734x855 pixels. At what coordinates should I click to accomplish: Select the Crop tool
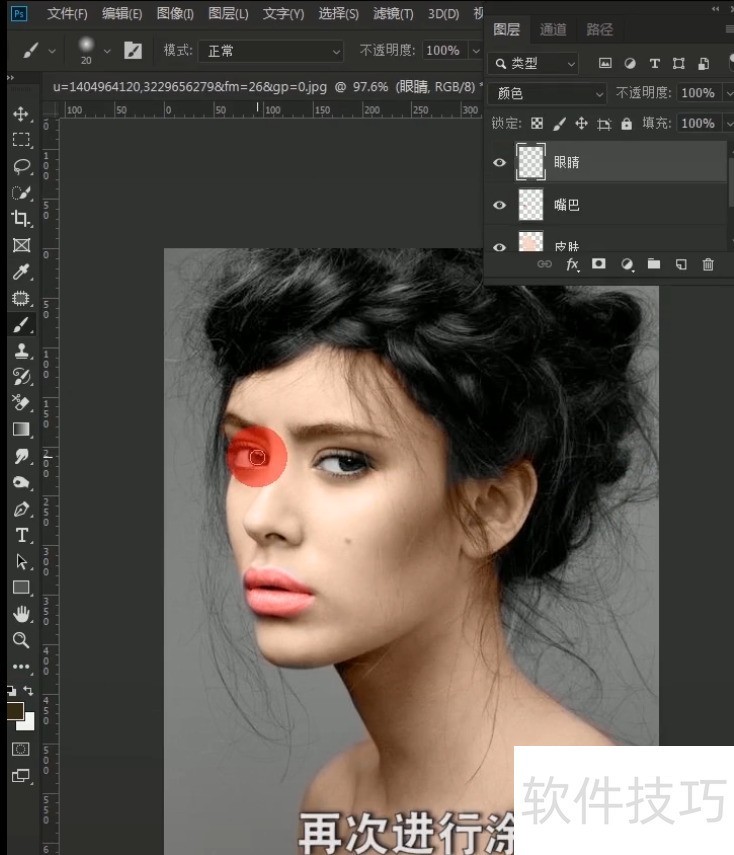tap(21, 219)
